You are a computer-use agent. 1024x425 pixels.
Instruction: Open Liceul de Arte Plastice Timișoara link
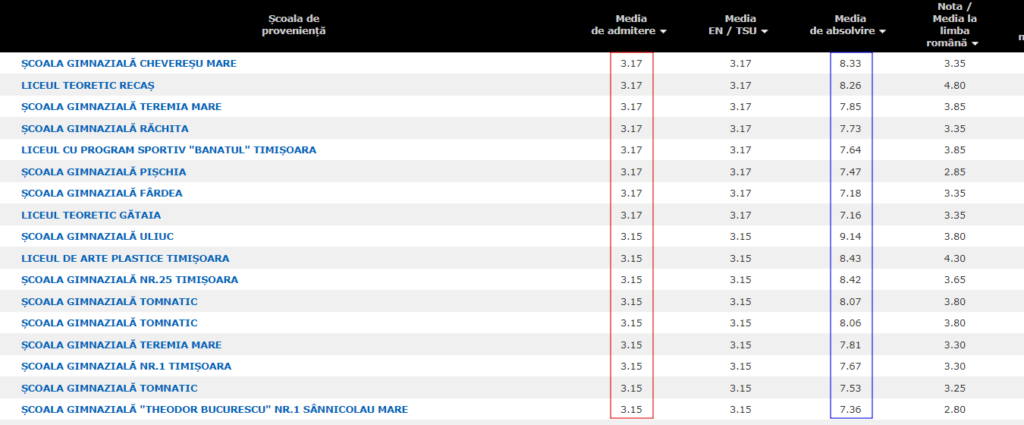pyautogui.click(x=125, y=258)
